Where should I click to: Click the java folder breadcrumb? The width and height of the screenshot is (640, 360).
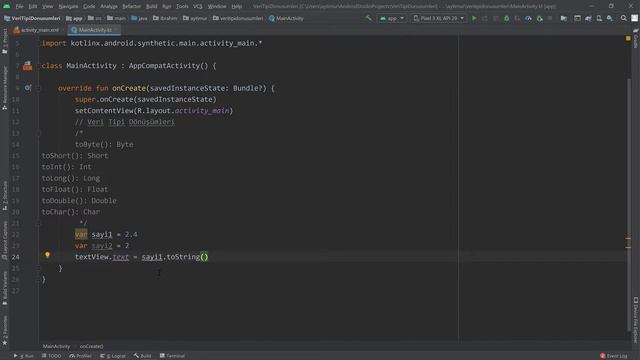[140, 18]
